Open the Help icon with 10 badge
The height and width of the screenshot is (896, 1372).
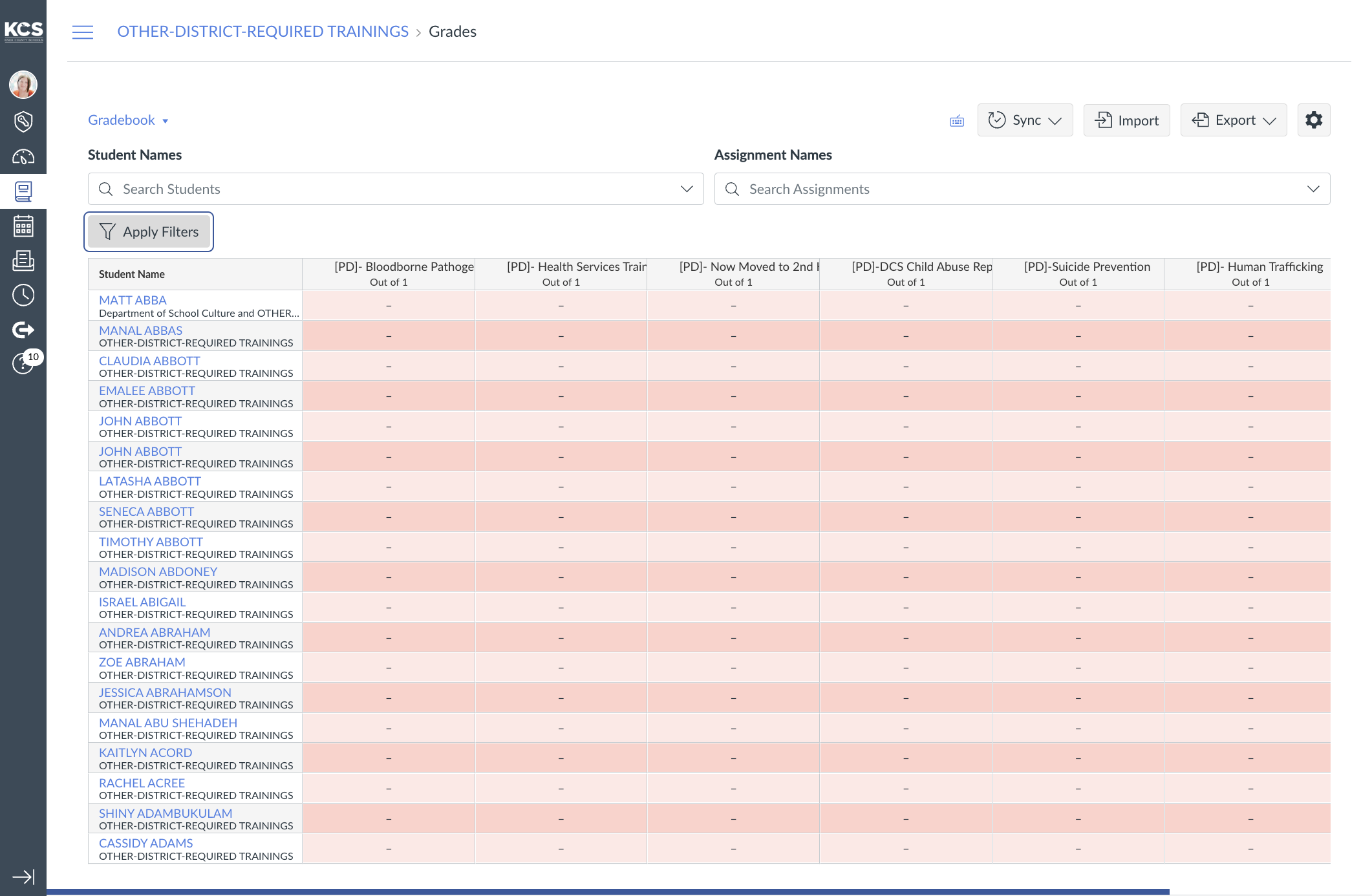pyautogui.click(x=26, y=362)
